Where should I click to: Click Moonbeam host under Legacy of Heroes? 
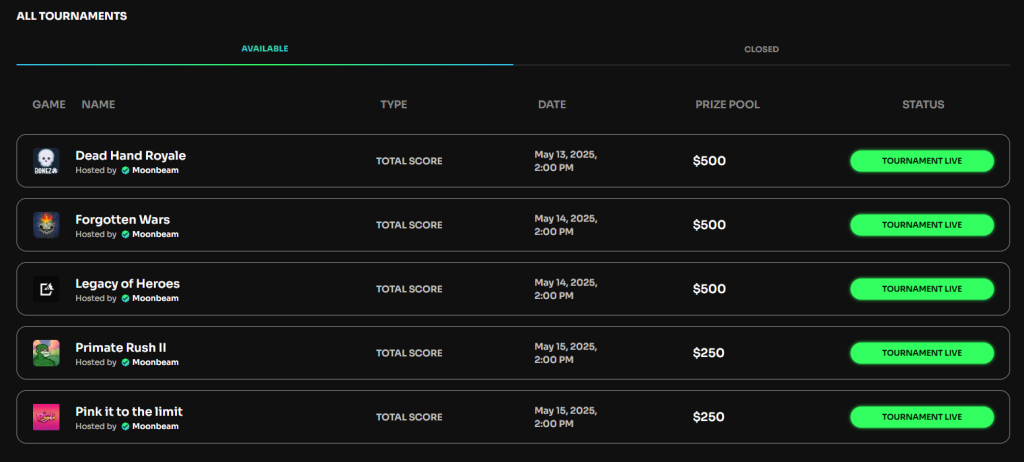click(x=155, y=299)
